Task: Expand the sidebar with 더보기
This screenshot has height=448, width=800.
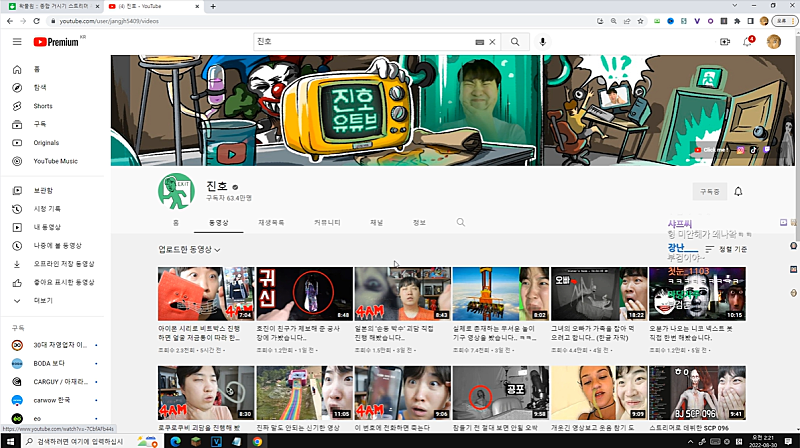Action: pyautogui.click(x=43, y=300)
